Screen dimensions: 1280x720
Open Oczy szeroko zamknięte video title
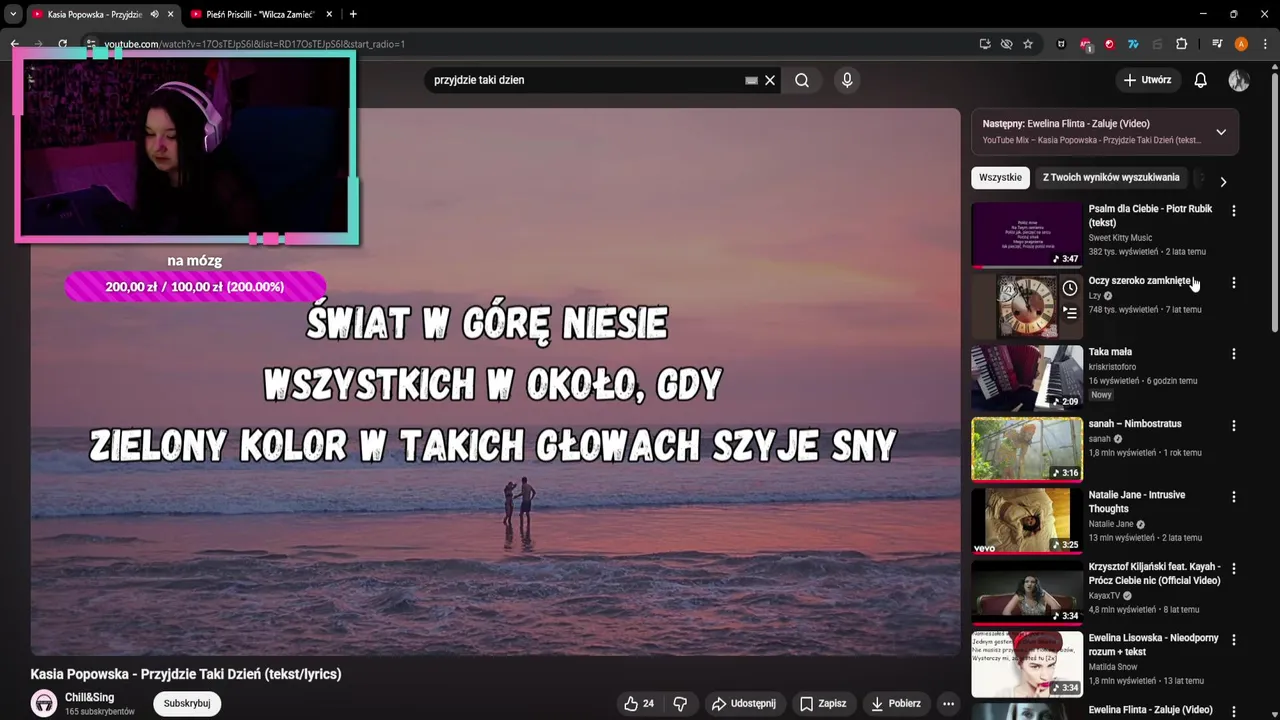[x=1140, y=281]
